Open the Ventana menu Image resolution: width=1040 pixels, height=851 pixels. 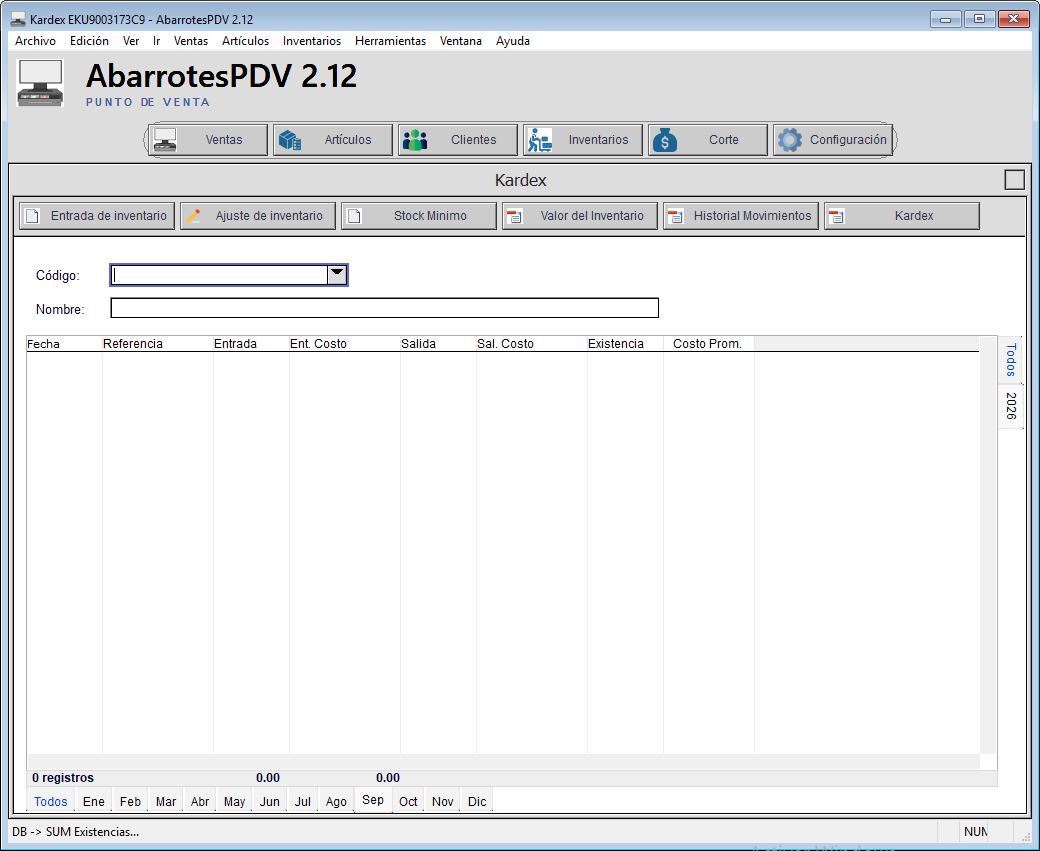click(x=461, y=41)
